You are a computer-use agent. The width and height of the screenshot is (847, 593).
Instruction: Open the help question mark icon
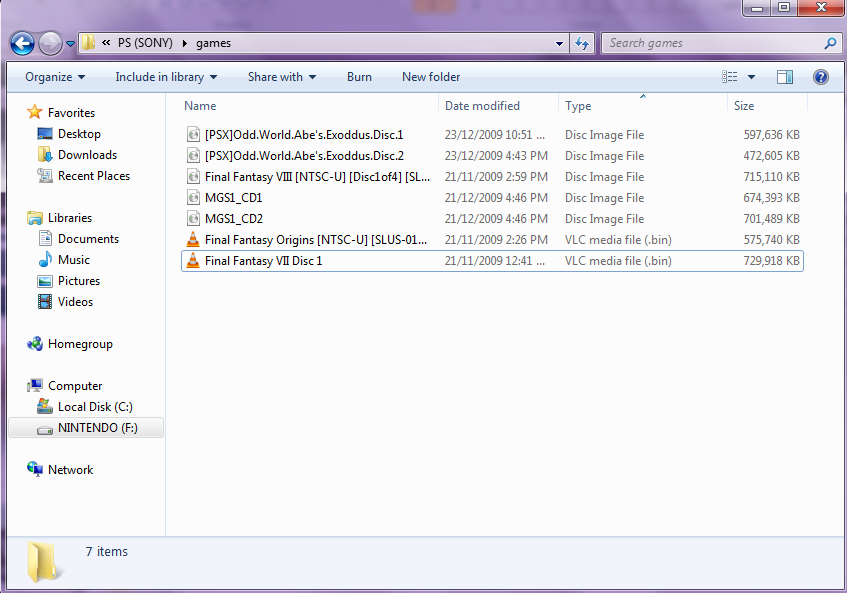pos(821,77)
